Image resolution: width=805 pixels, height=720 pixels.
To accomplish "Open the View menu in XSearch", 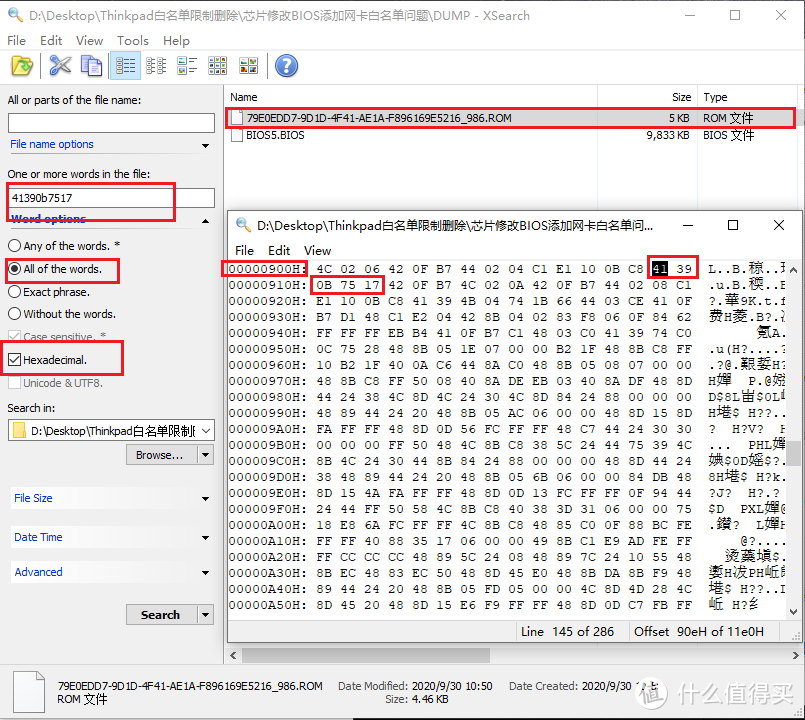I will pyautogui.click(x=89, y=40).
